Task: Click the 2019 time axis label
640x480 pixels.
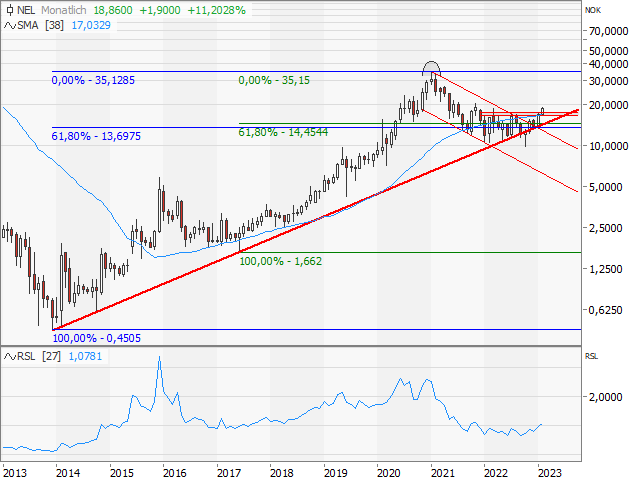Action: click(x=336, y=473)
